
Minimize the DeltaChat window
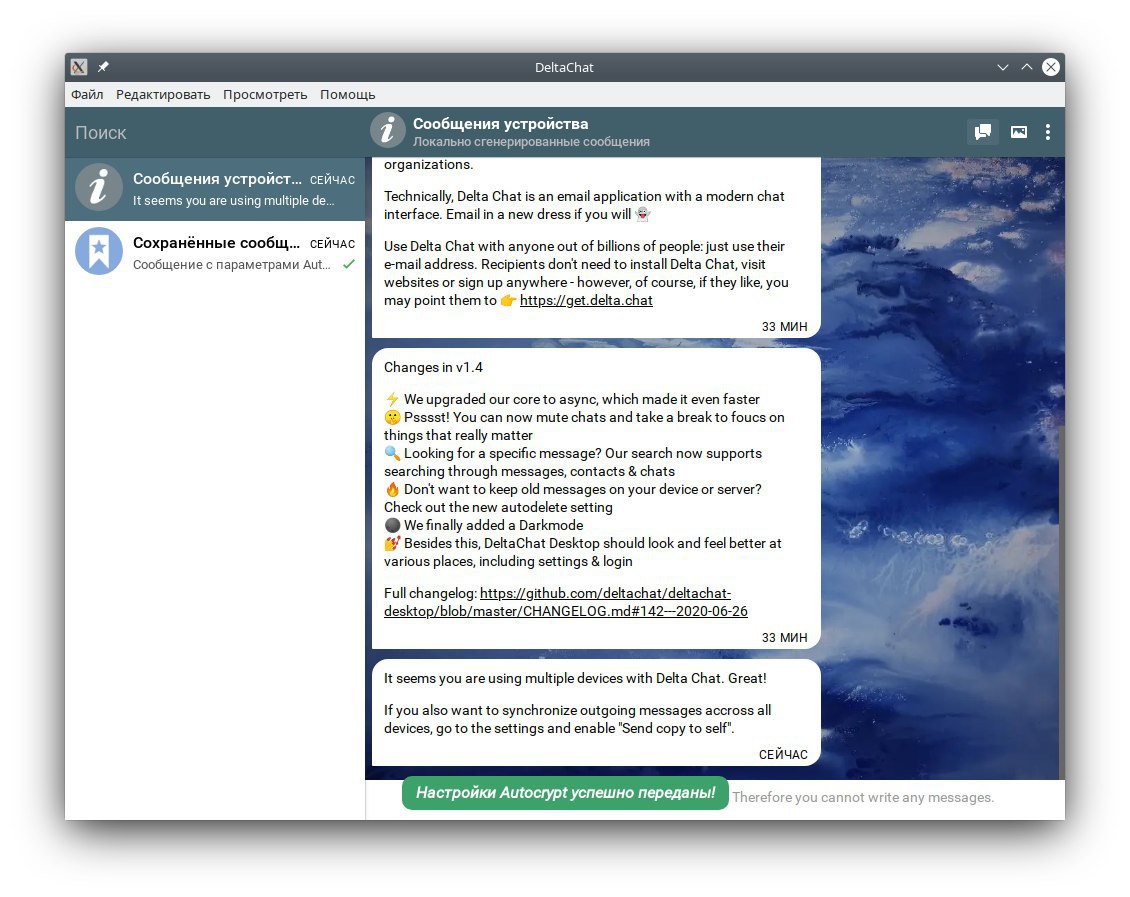tap(1002, 67)
